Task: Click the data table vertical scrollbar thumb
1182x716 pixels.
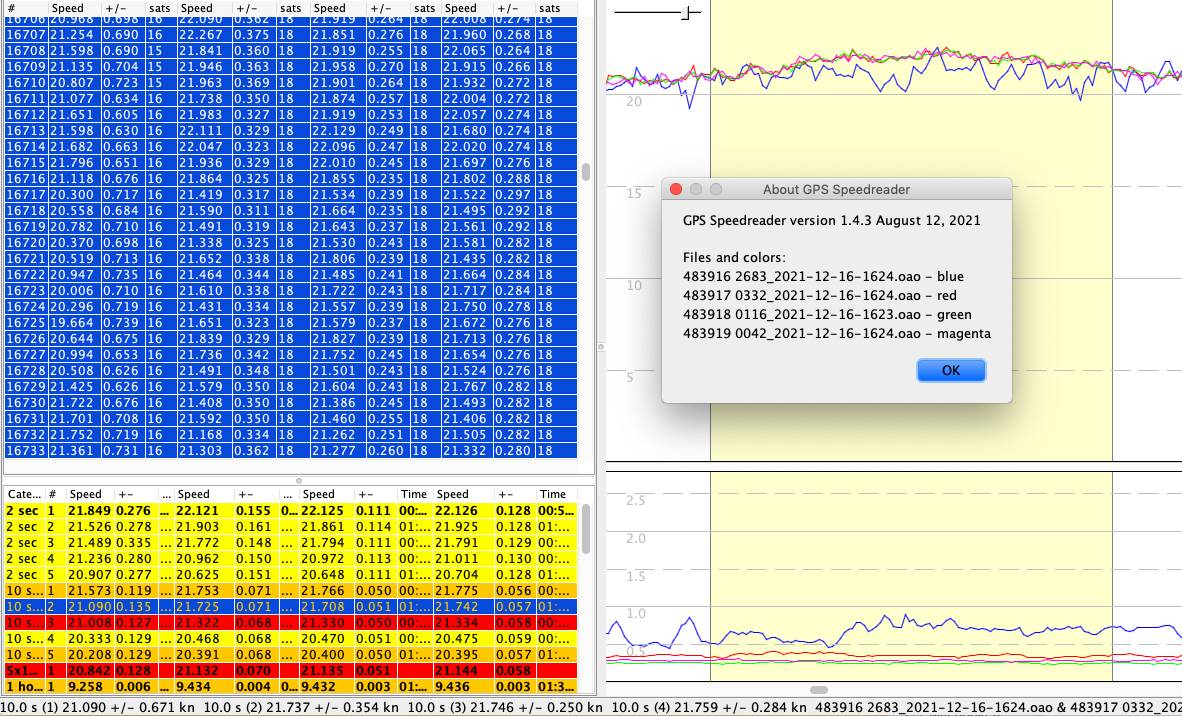Action: [586, 171]
